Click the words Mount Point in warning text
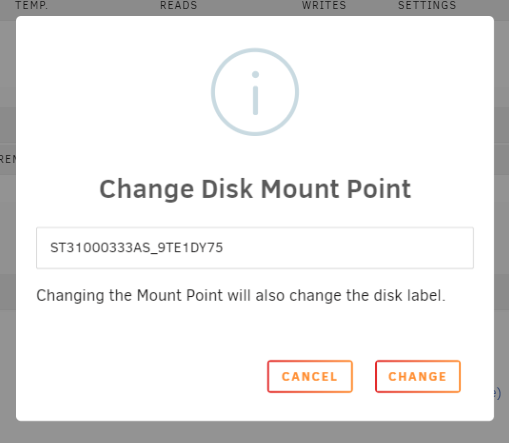509x443 pixels. [x=180, y=296]
